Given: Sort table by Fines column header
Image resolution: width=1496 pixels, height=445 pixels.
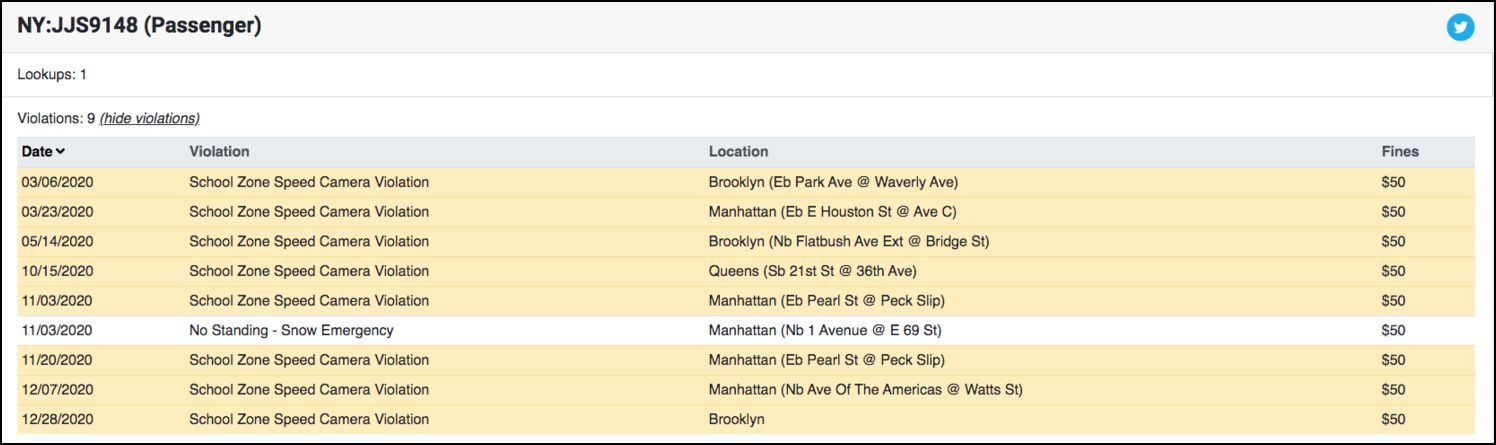Looking at the screenshot, I should (1400, 152).
